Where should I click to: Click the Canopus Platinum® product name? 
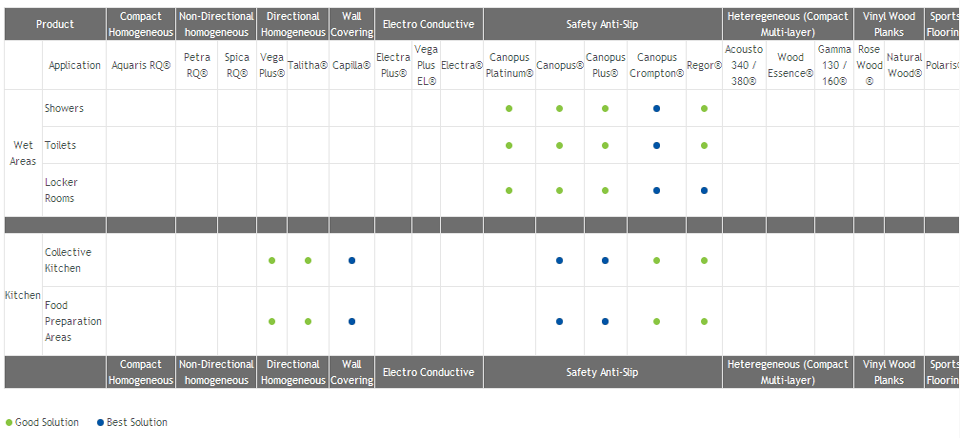coord(509,66)
